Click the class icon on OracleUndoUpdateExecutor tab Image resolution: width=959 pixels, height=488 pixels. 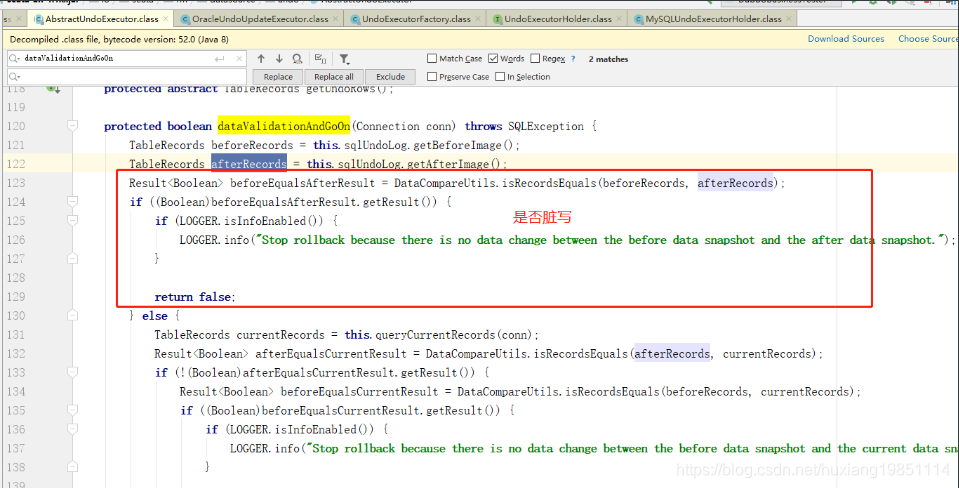click(x=185, y=19)
